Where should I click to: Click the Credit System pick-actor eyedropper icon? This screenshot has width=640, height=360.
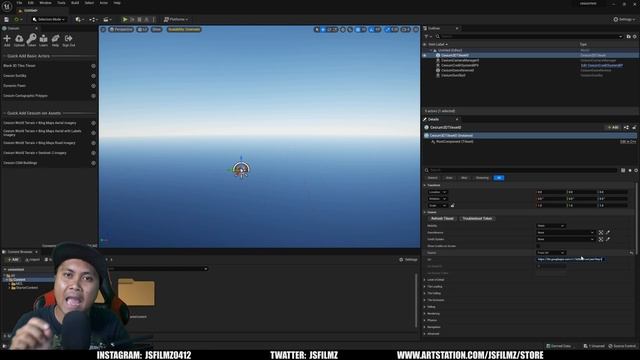(x=608, y=239)
